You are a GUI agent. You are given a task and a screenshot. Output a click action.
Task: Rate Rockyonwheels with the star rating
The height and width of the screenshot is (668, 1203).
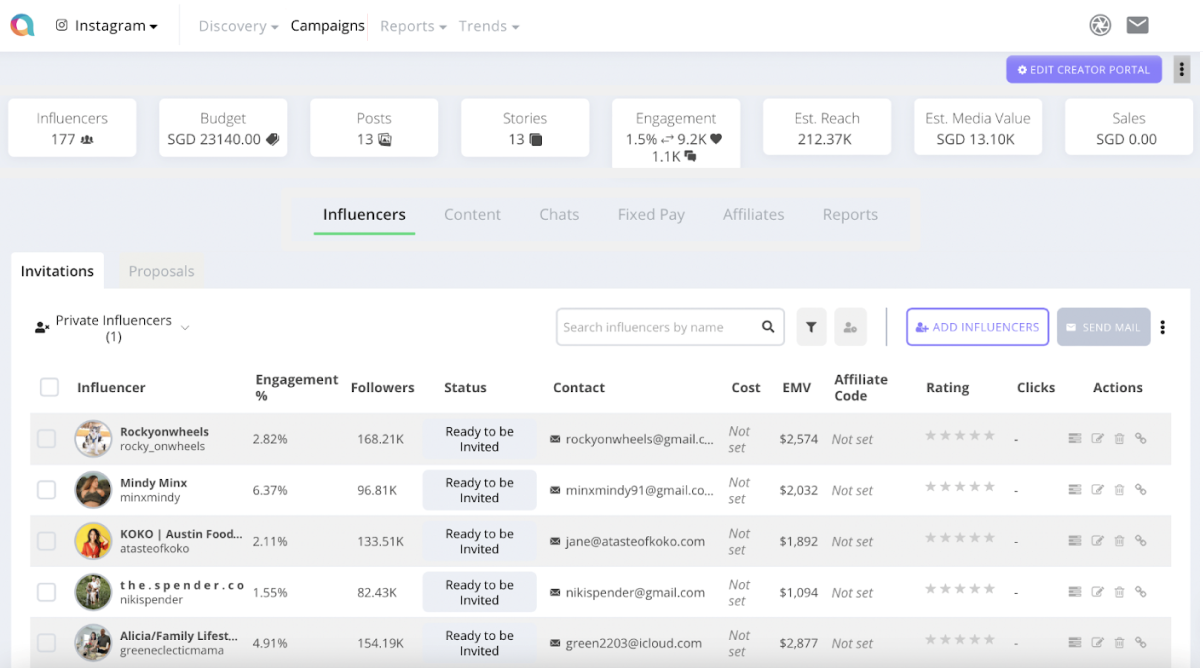(x=960, y=435)
